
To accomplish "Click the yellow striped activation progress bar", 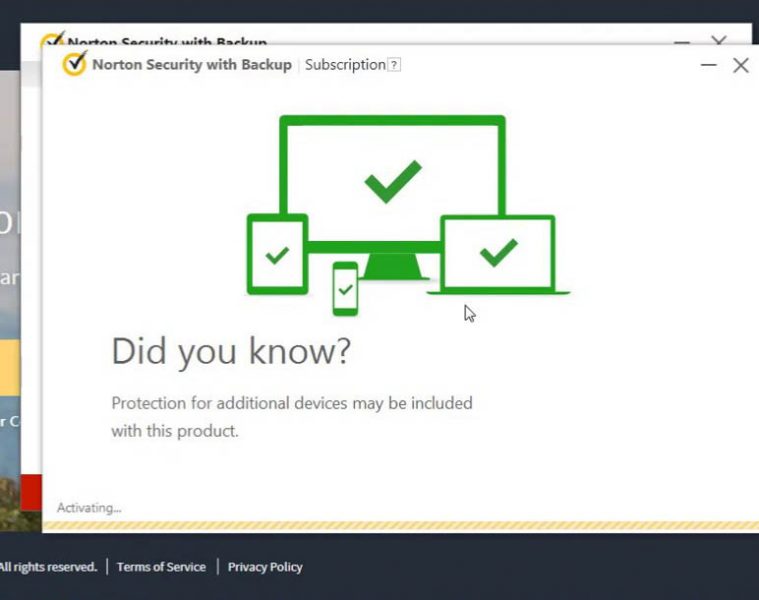I will 400,526.
